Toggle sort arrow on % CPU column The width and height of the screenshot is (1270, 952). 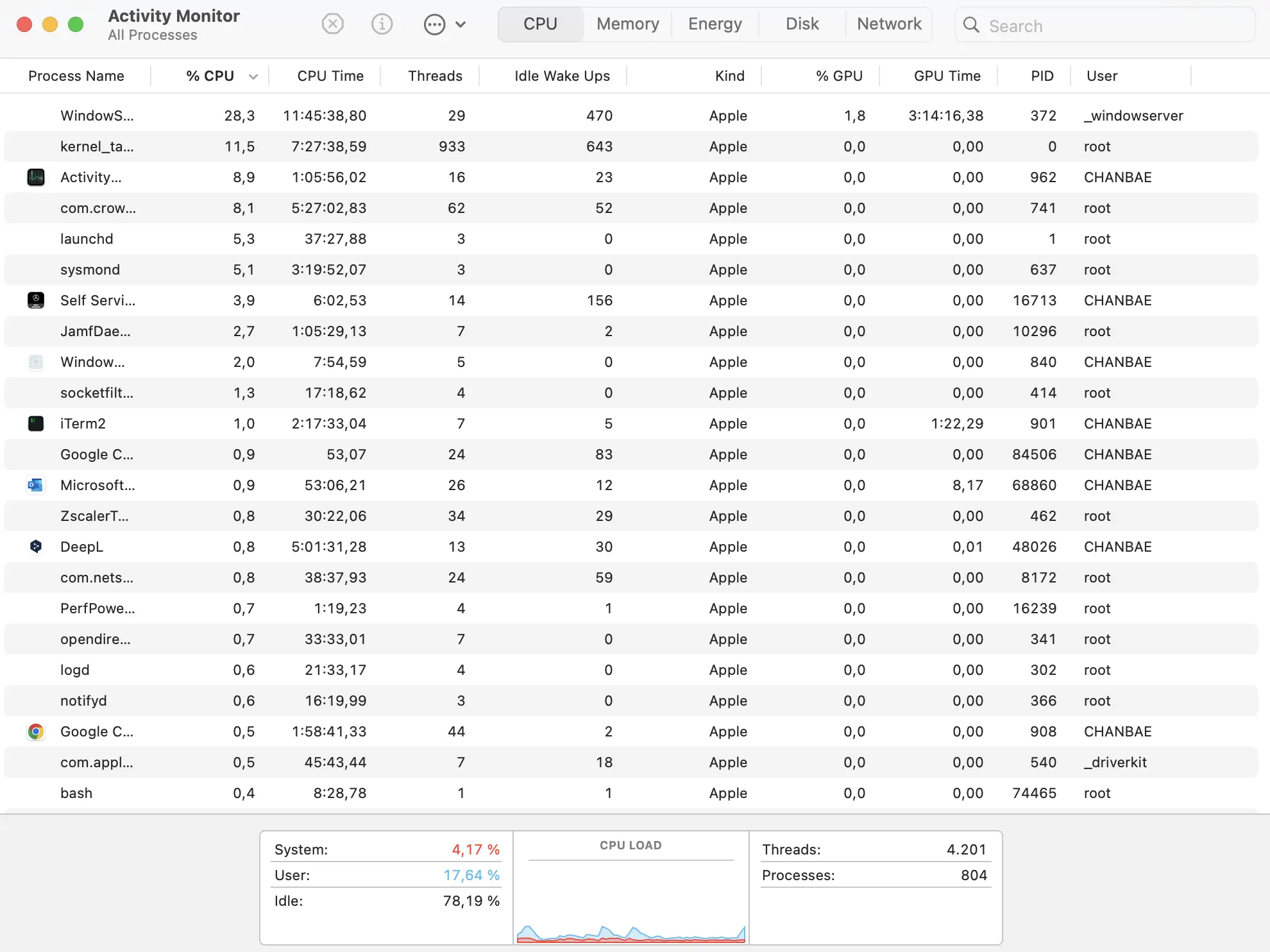point(253,76)
